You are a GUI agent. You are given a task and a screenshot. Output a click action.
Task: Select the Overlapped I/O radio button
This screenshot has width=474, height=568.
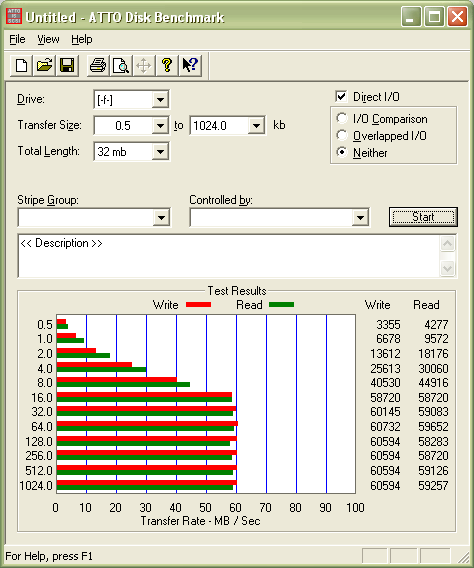point(341,135)
